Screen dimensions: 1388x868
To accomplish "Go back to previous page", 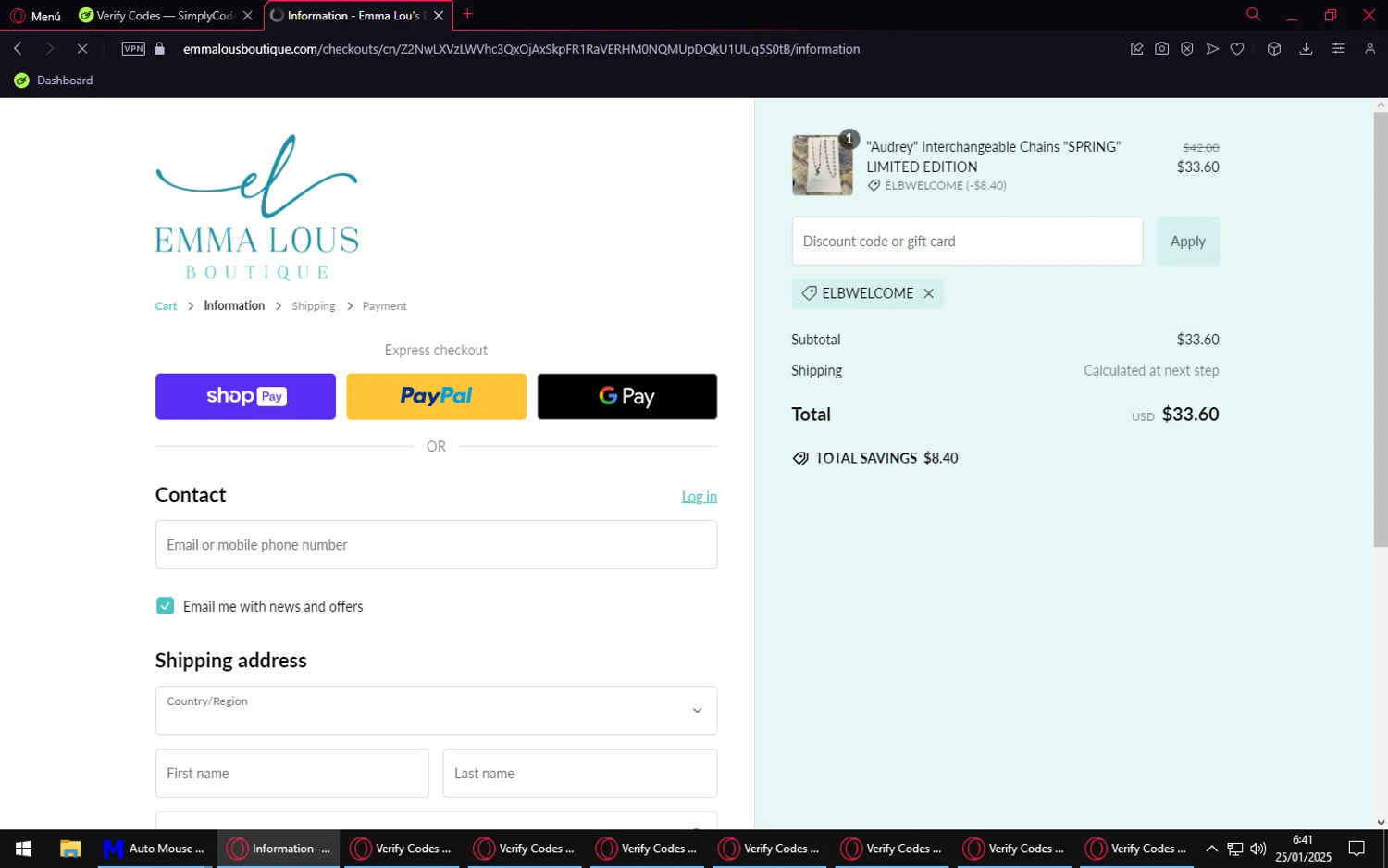I will [x=18, y=48].
